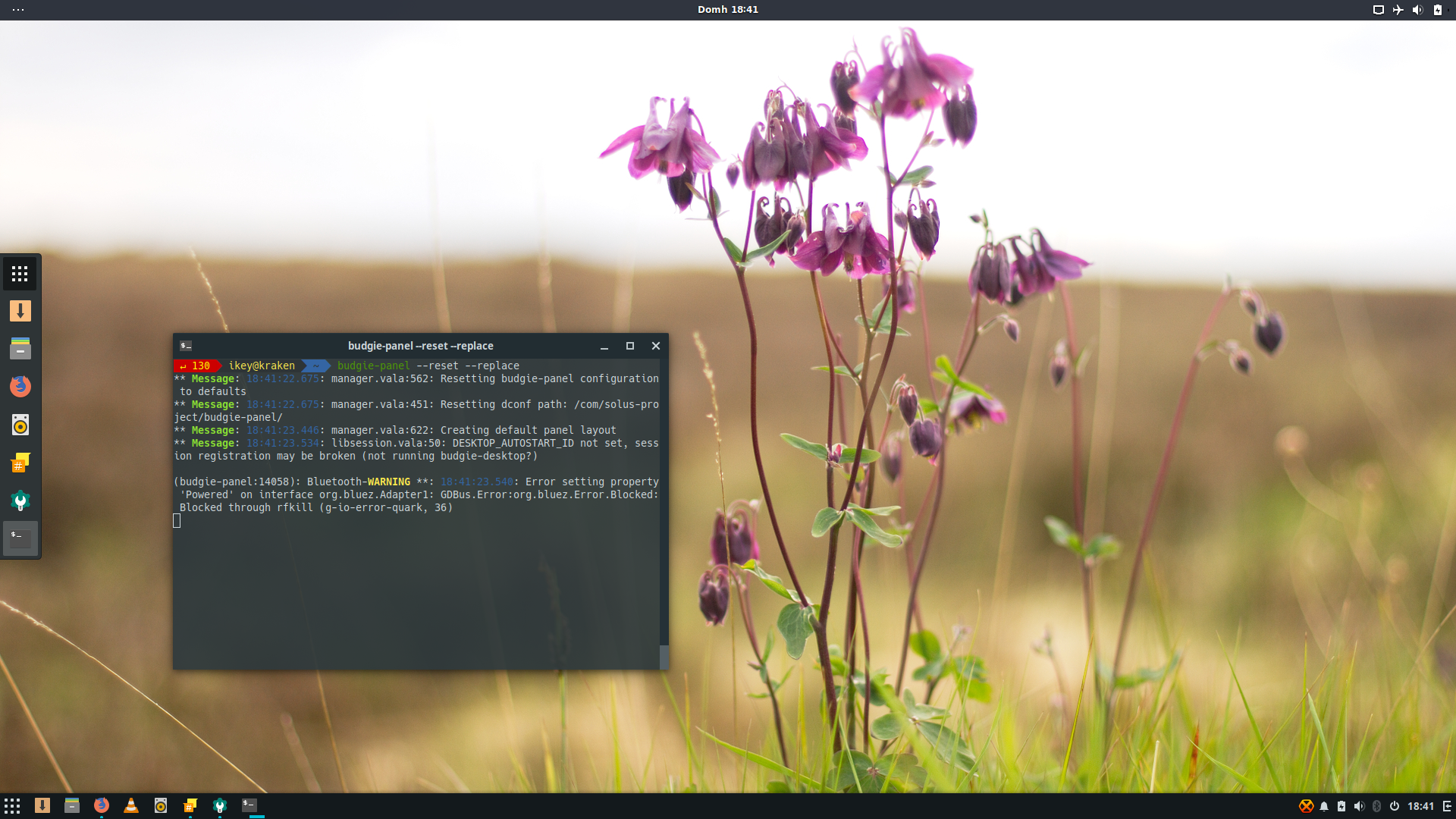
Task: Open the file manager in the left dock
Action: 20,349
